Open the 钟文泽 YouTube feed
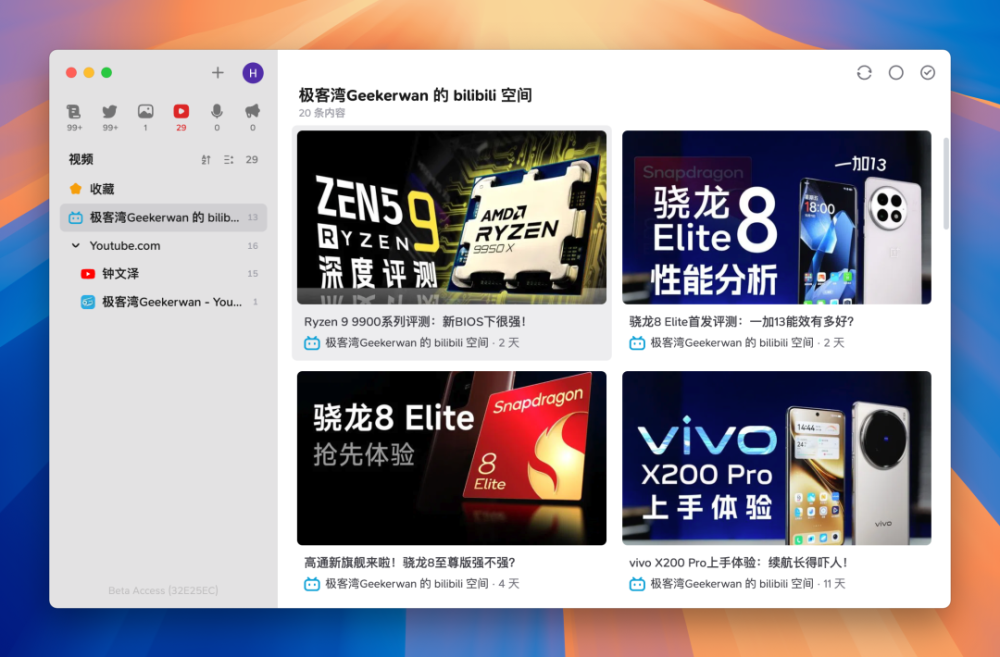This screenshot has width=1000, height=657. click(163, 274)
